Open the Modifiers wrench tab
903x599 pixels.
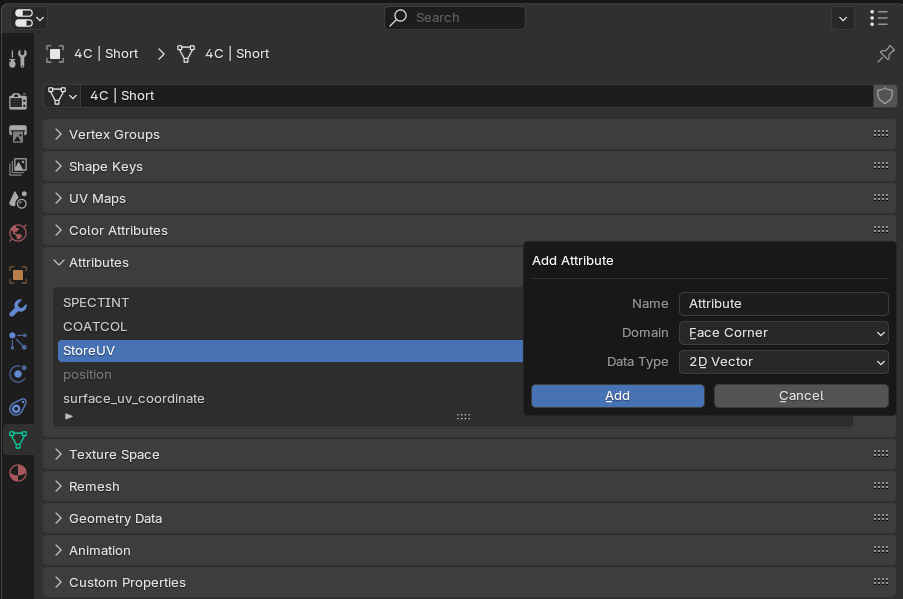[x=18, y=308]
